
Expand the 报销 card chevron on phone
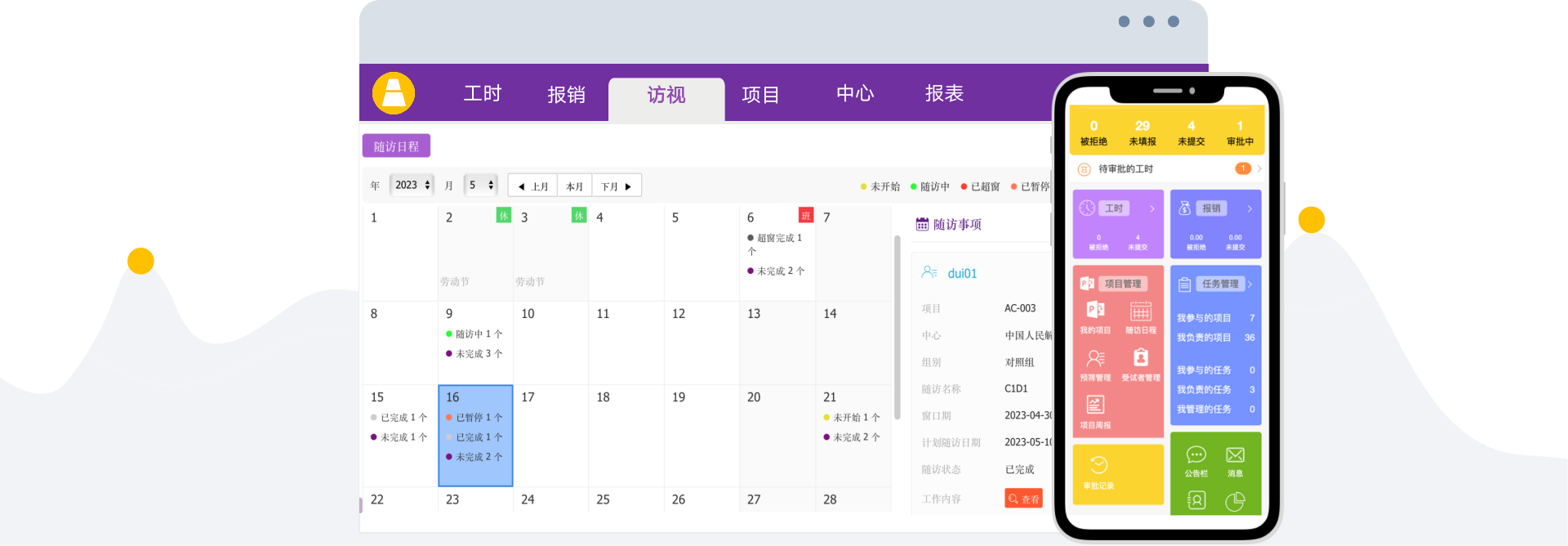pos(1249,208)
